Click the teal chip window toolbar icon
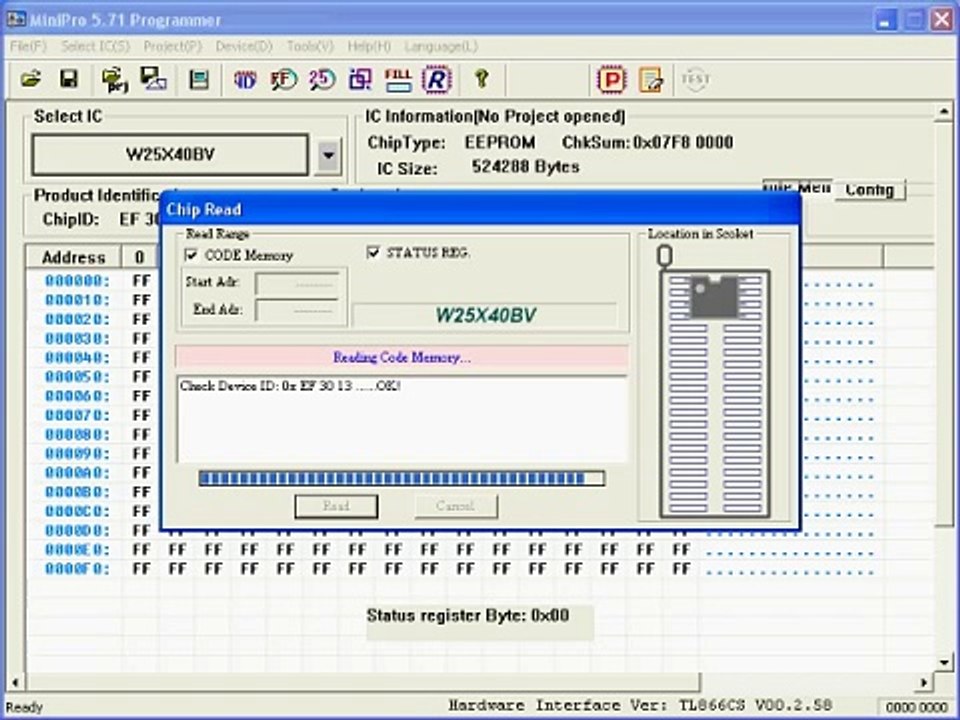The height and width of the screenshot is (720, 960). pyautogui.click(x=198, y=80)
